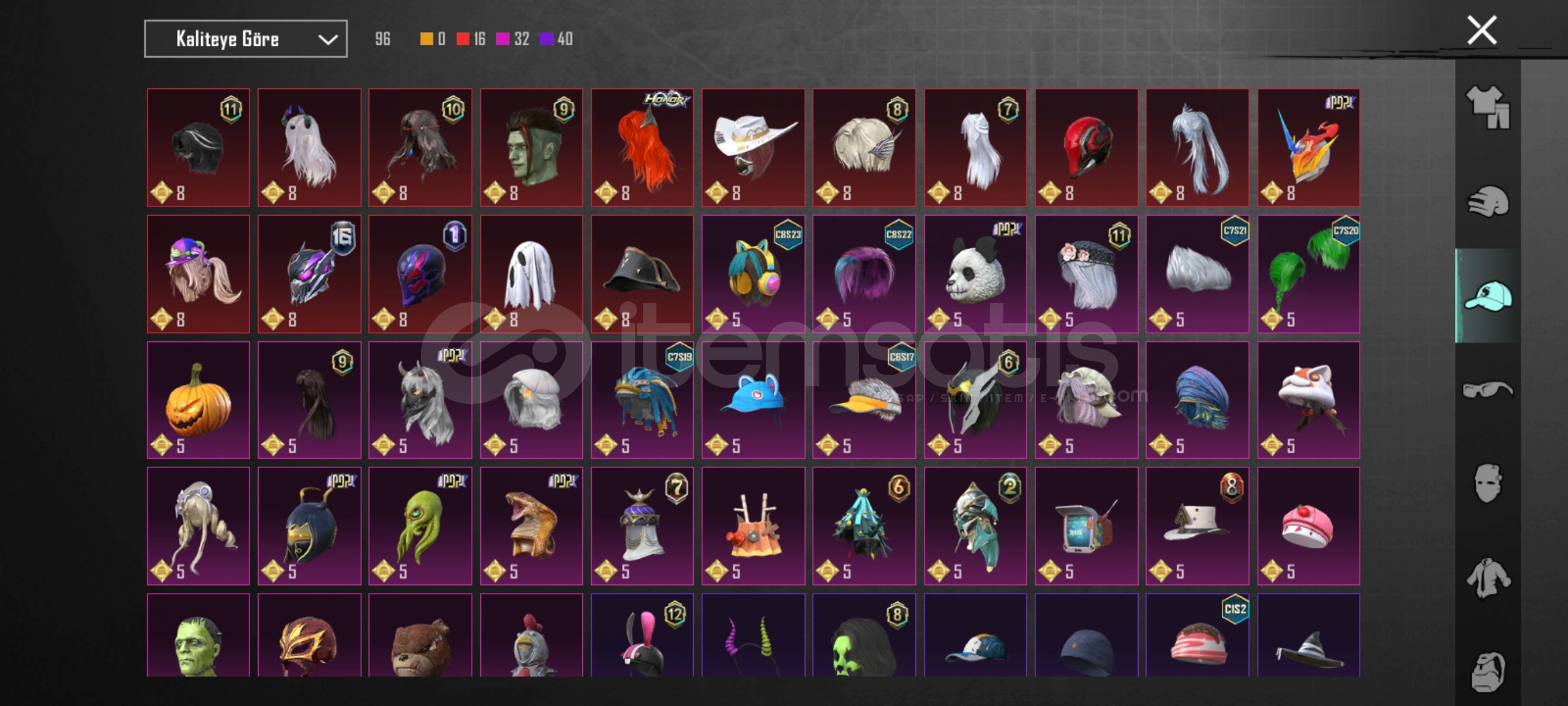Open the outfits category (shirt and pants icon)
The image size is (1568, 706).
coord(1488,107)
